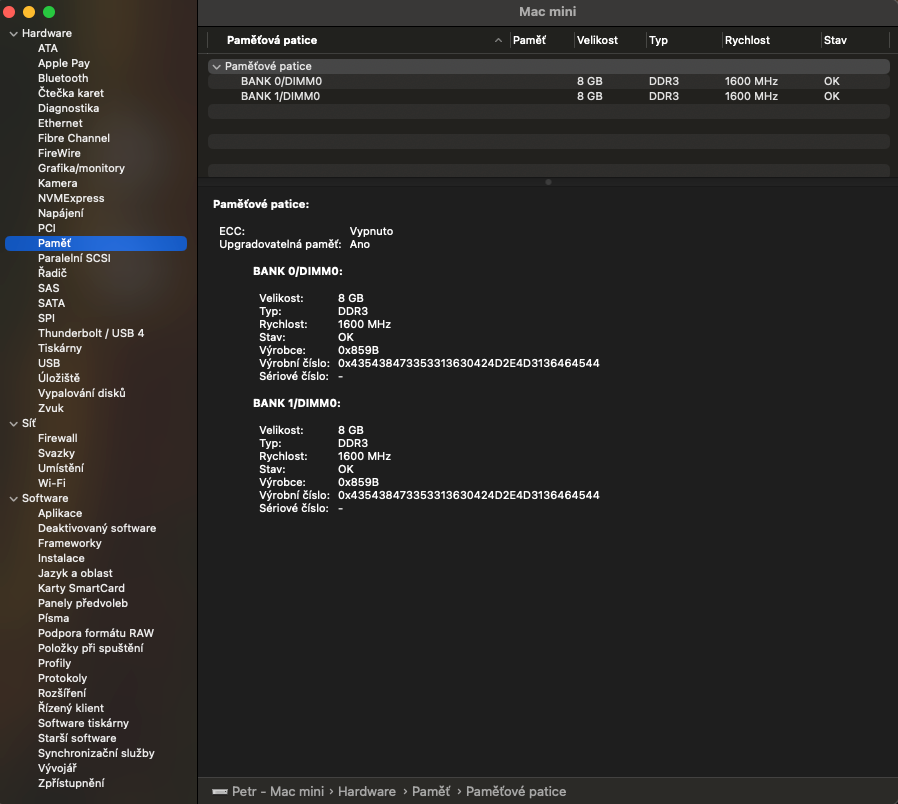The image size is (898, 804).
Task: Select PCI in the sidebar
Action: click(46, 228)
